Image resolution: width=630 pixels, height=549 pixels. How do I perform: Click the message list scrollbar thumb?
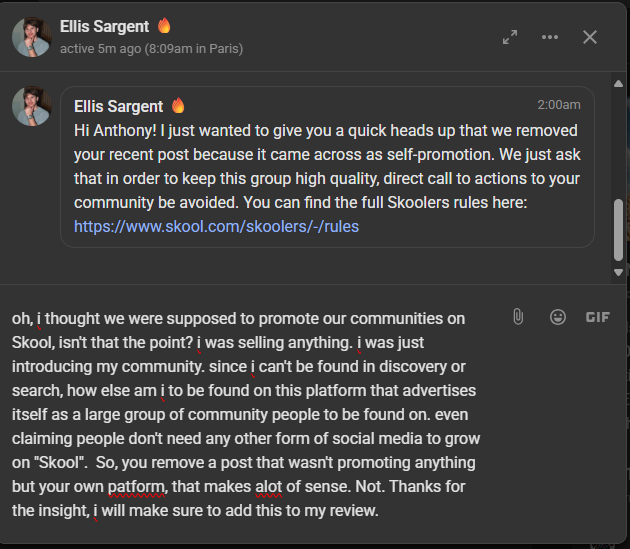619,228
